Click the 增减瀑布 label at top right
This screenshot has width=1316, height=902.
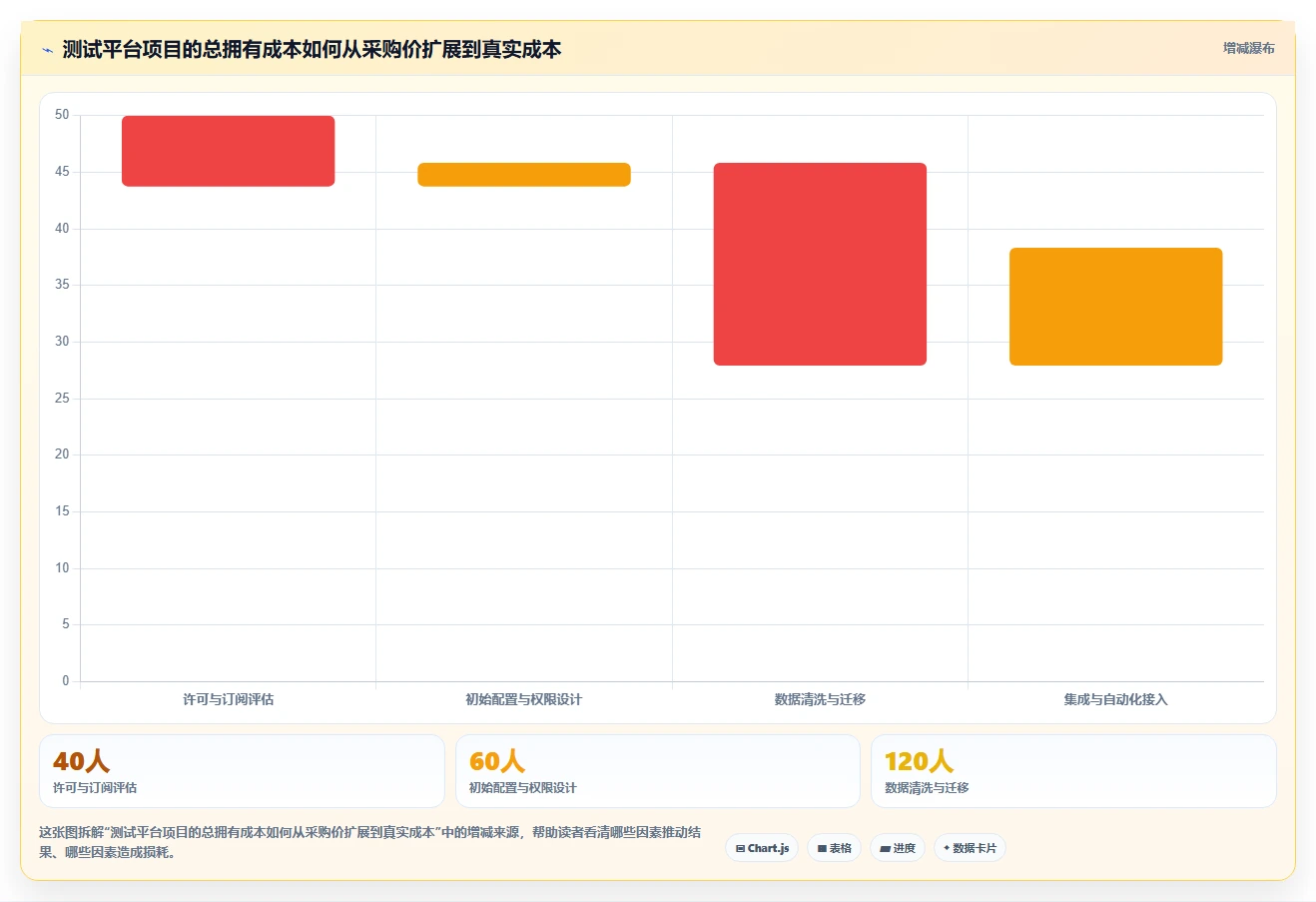(x=1248, y=48)
